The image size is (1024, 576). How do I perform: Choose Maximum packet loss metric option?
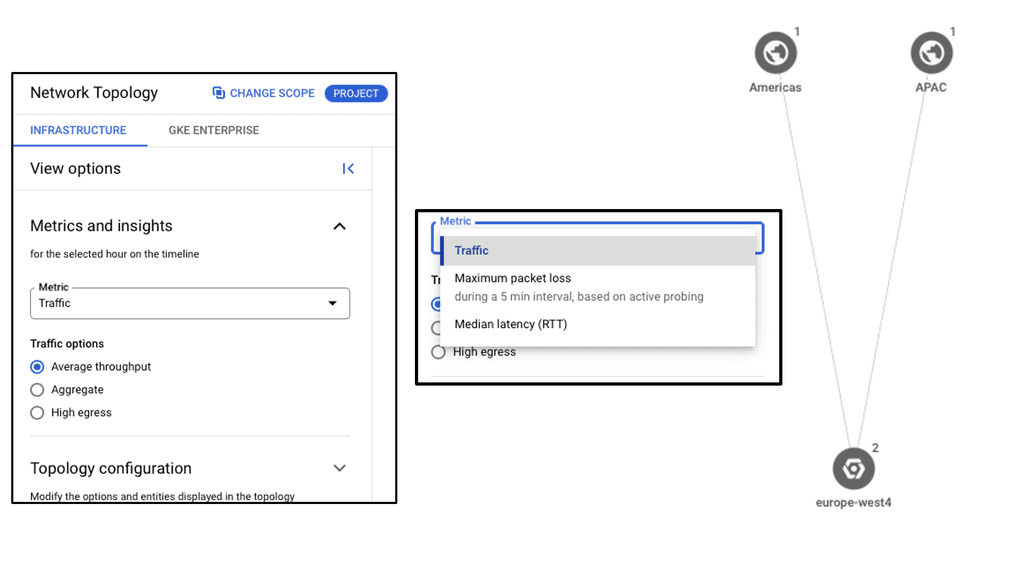598,287
